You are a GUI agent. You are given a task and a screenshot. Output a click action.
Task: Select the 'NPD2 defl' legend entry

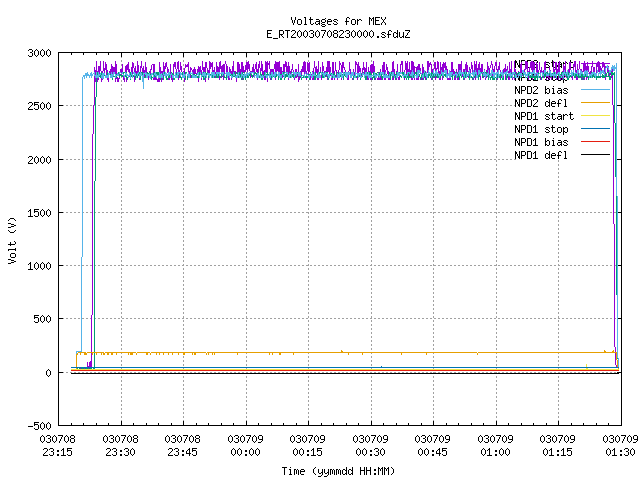[x=541, y=103]
